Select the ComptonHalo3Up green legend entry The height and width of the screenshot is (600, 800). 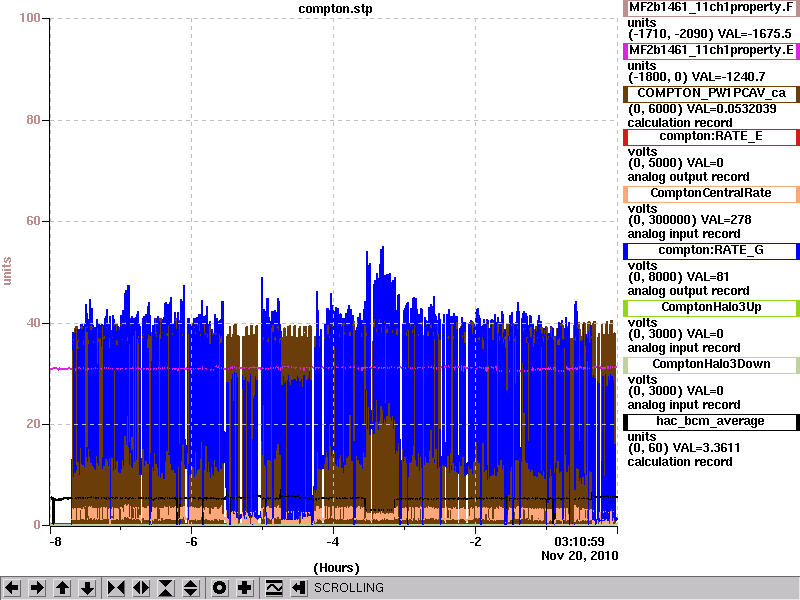coord(711,308)
